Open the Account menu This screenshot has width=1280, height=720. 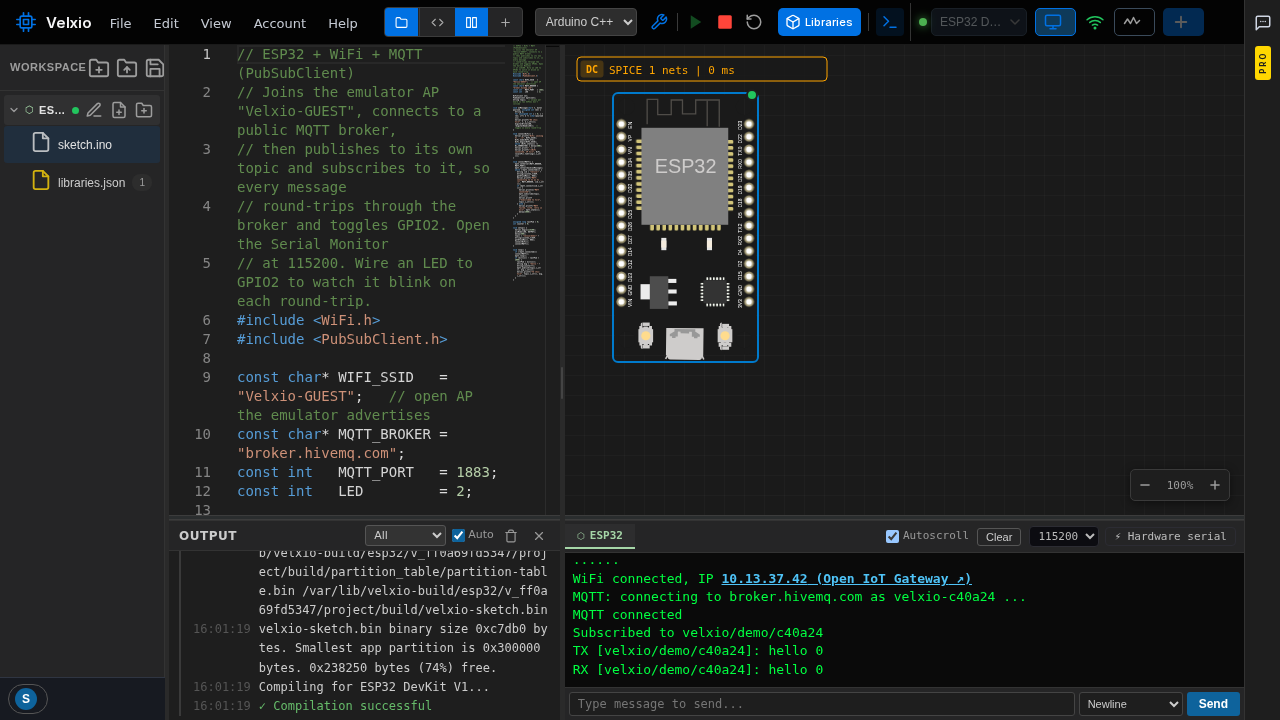280,23
